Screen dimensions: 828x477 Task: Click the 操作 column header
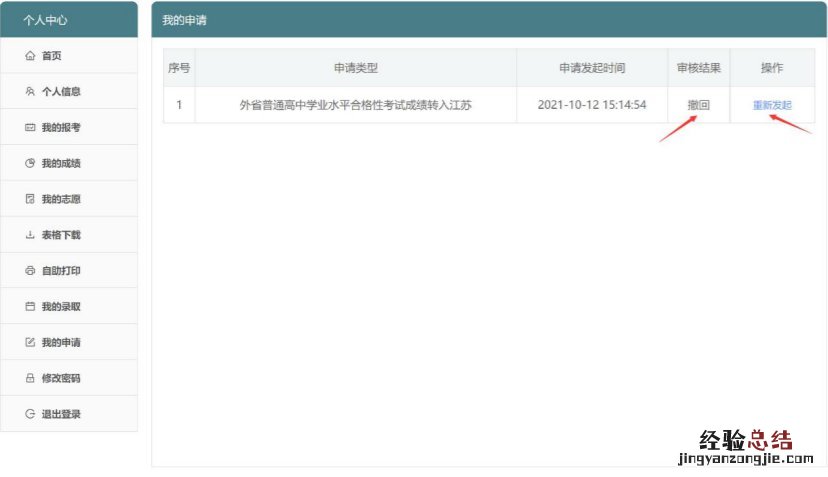[x=772, y=68]
